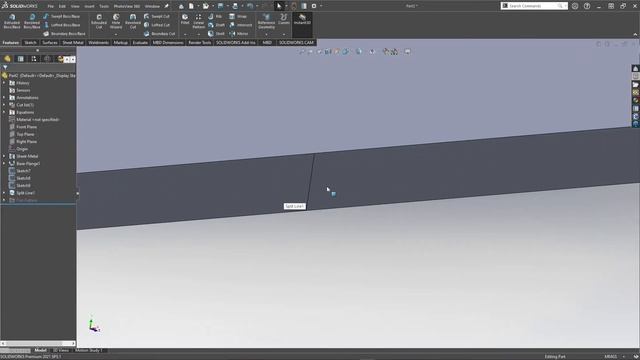Toggle the menu bar pin

pyautogui.click(x=167, y=6)
